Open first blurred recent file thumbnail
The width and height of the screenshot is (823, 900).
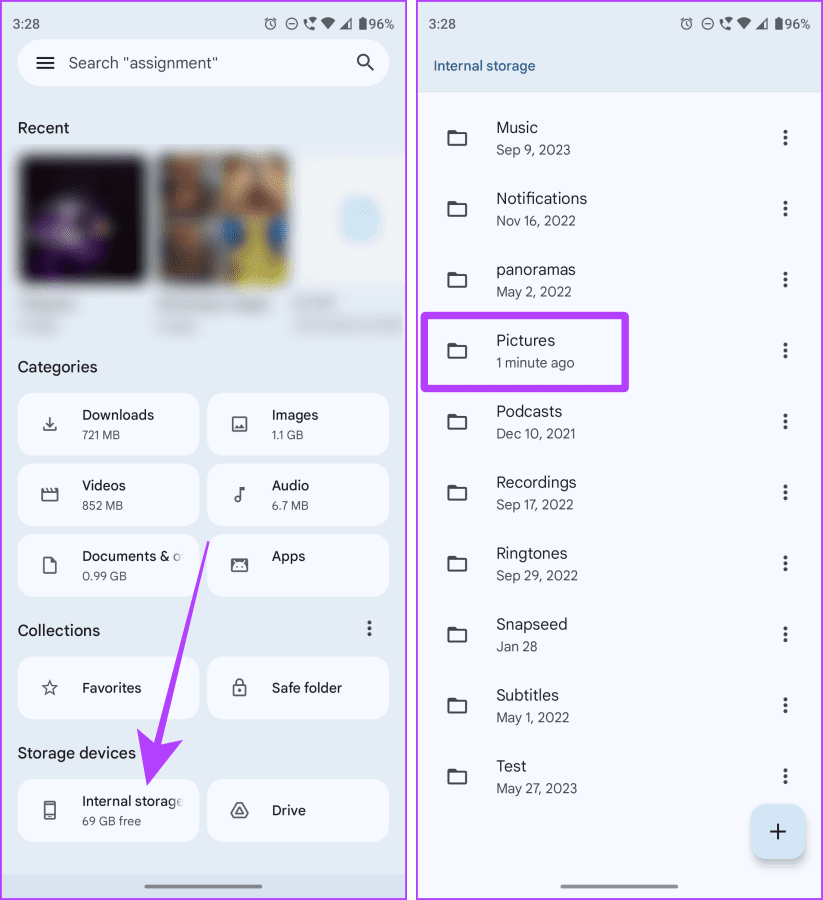click(x=81, y=216)
